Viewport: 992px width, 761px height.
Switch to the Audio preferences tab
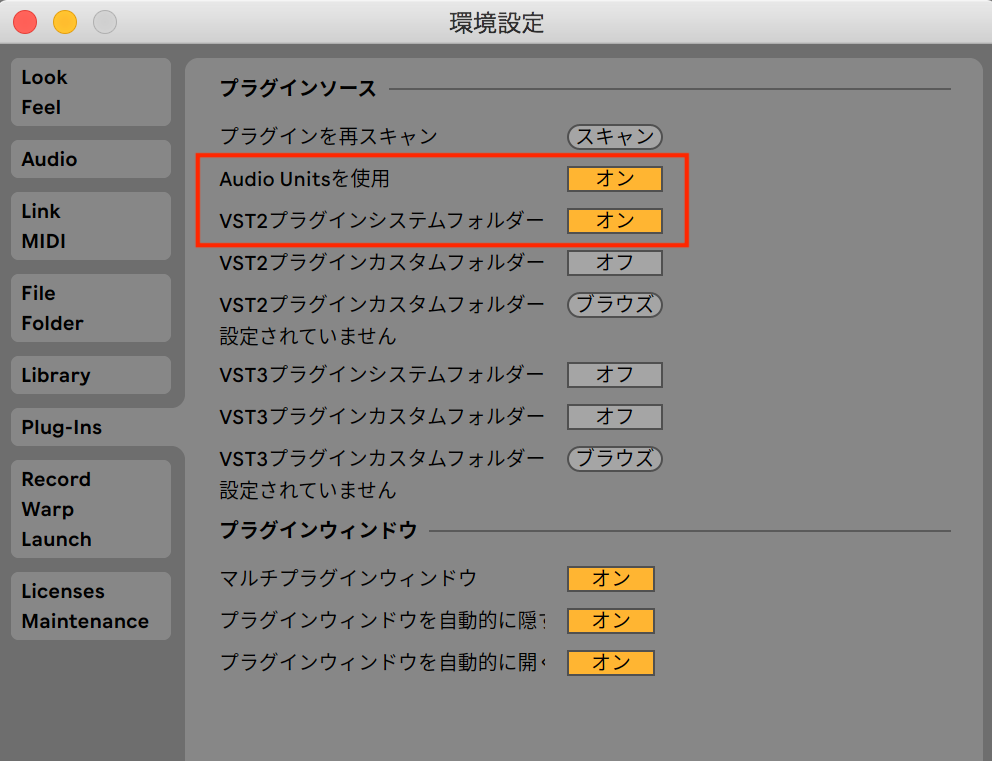pos(91,159)
